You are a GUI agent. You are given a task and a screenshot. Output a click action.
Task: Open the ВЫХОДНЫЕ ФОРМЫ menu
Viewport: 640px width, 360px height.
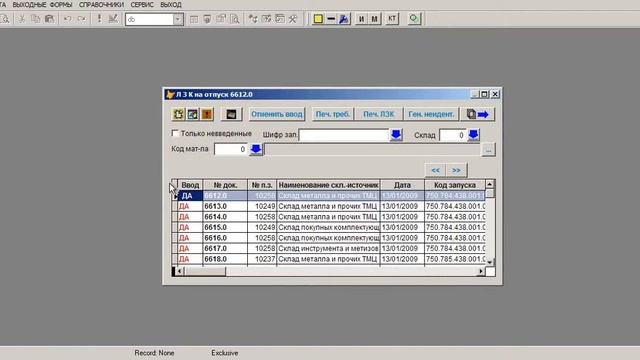(42, 5)
